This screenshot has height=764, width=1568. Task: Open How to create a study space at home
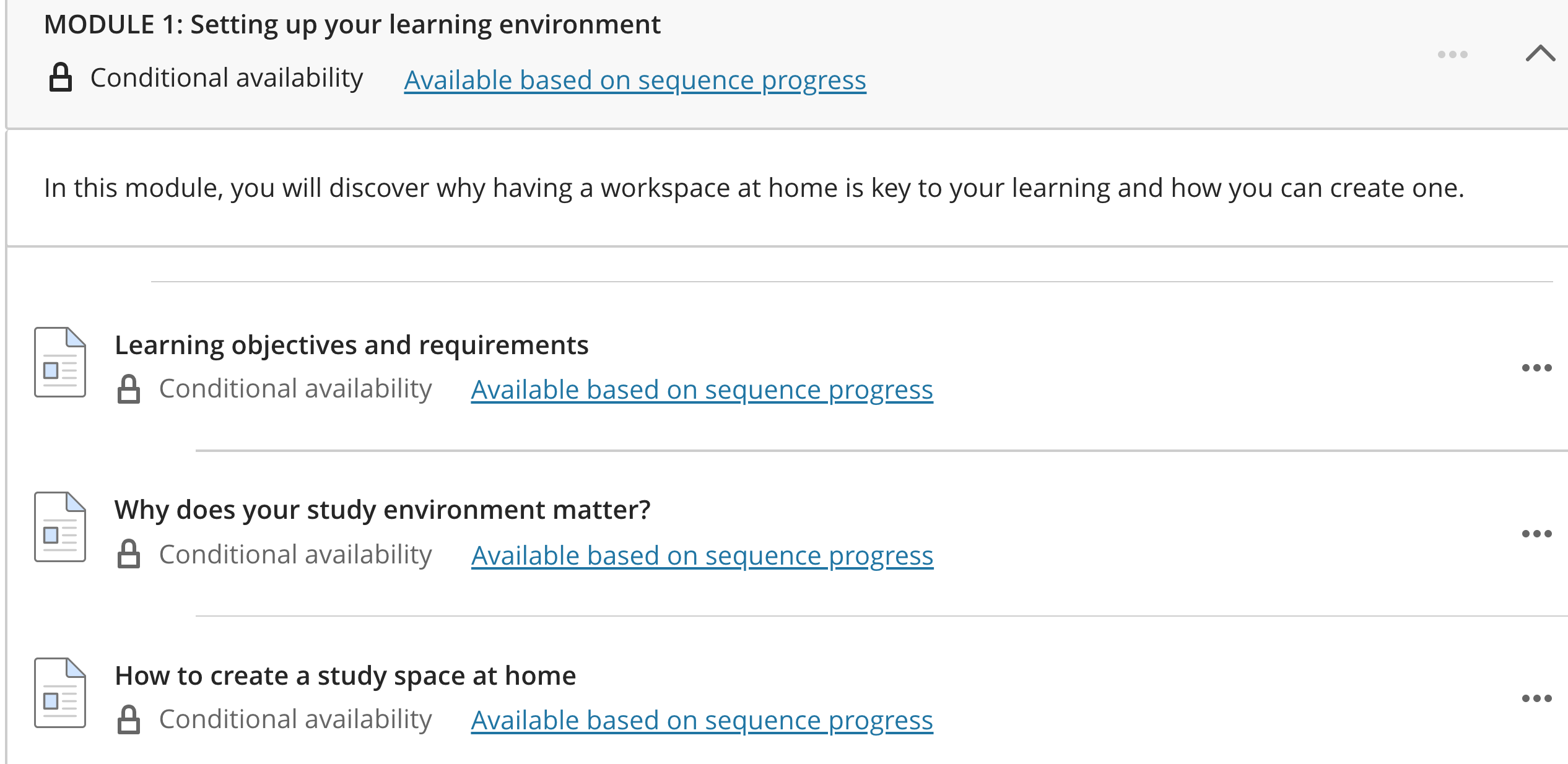pos(345,675)
